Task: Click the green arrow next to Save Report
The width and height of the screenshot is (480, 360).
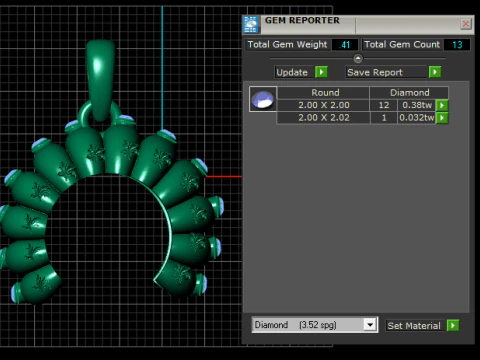Action: [x=435, y=72]
